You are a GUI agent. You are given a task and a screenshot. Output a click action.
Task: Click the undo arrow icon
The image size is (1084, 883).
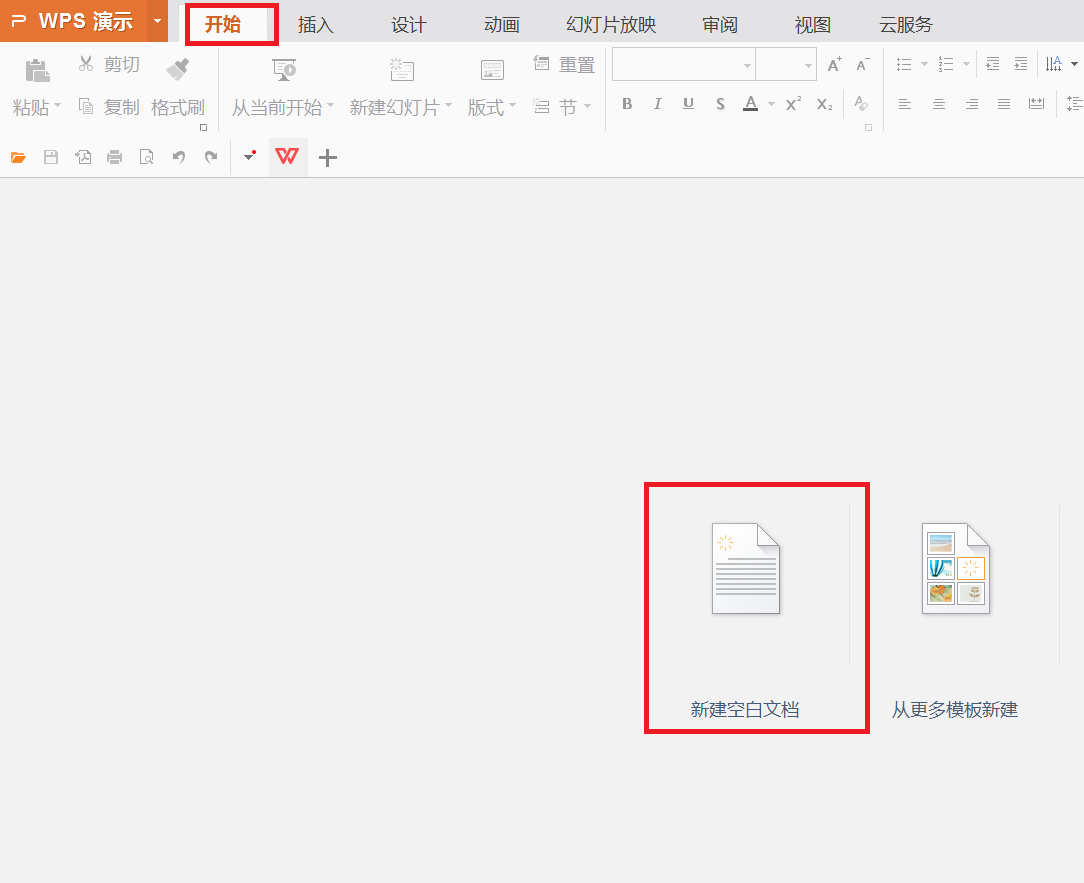[179, 157]
